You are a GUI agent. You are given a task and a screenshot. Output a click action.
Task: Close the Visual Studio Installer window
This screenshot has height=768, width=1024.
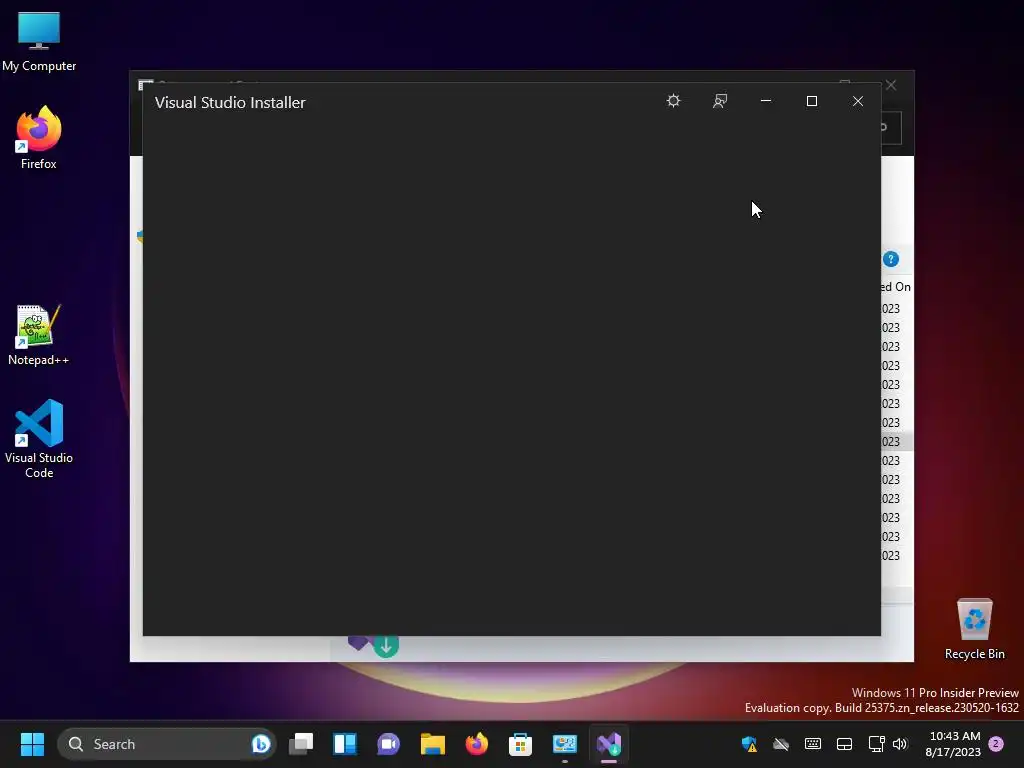[x=857, y=101]
